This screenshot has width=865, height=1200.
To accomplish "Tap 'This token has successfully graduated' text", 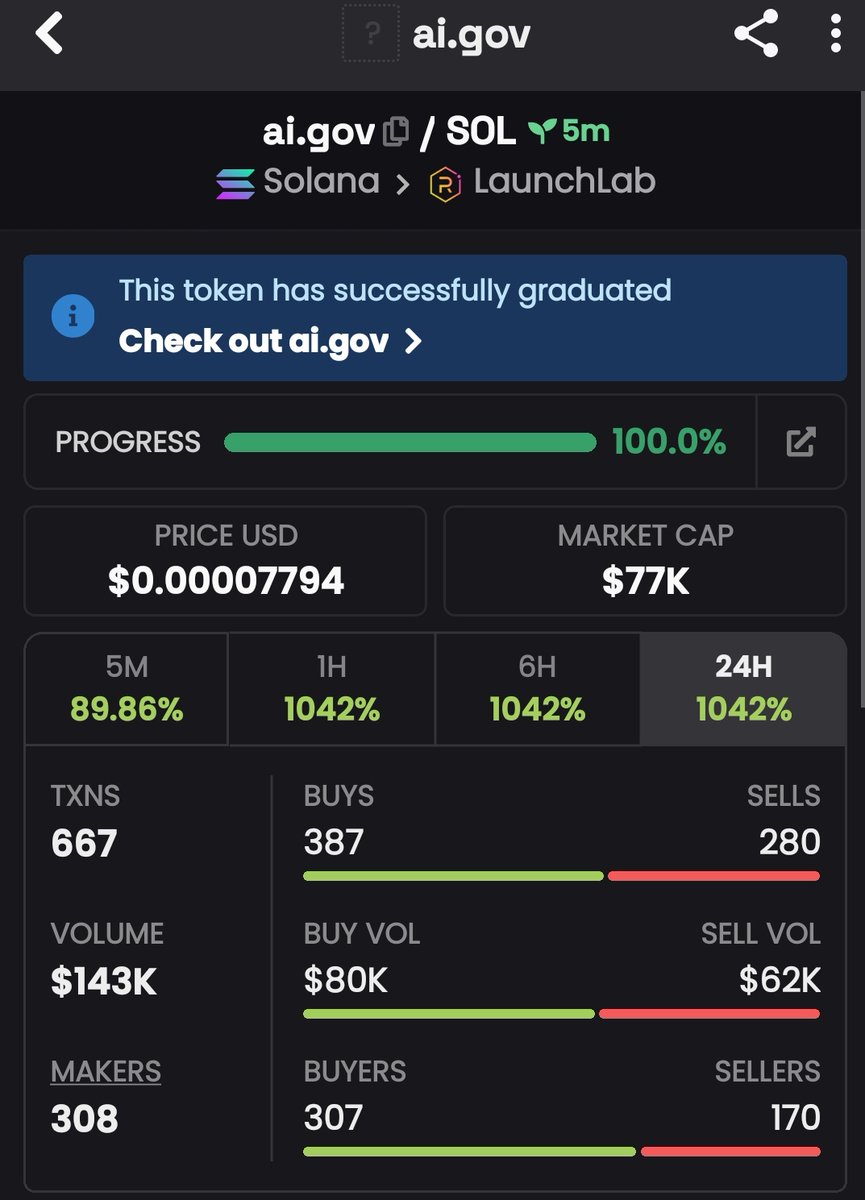I will pyautogui.click(x=395, y=291).
